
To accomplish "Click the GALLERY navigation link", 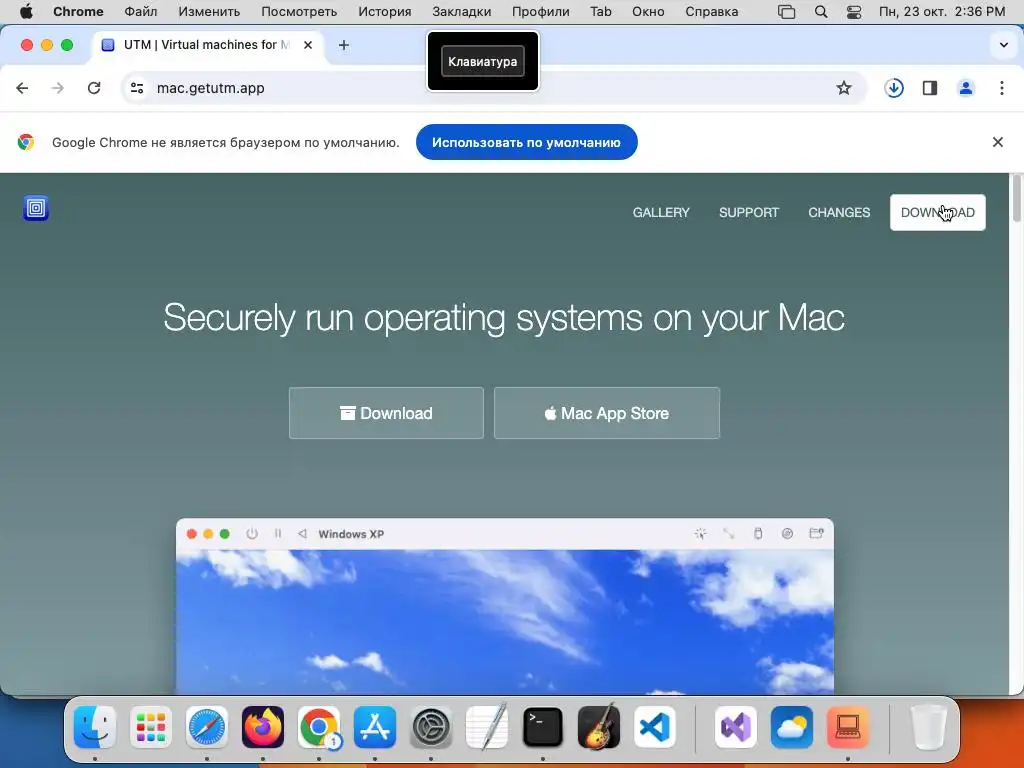I will click(x=661, y=212).
